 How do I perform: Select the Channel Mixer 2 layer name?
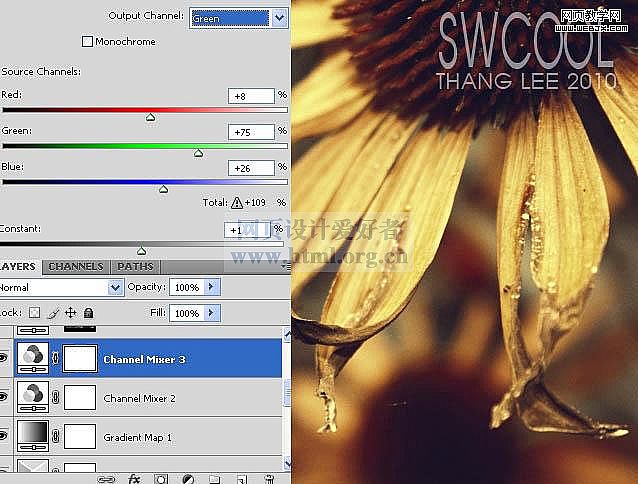(x=140, y=399)
